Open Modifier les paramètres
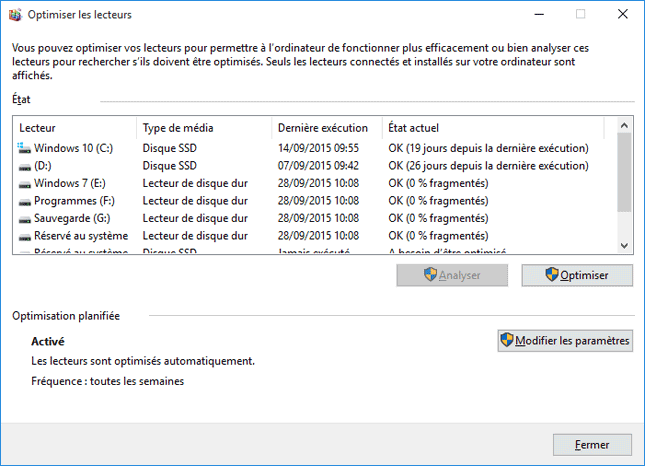 pyautogui.click(x=565, y=341)
